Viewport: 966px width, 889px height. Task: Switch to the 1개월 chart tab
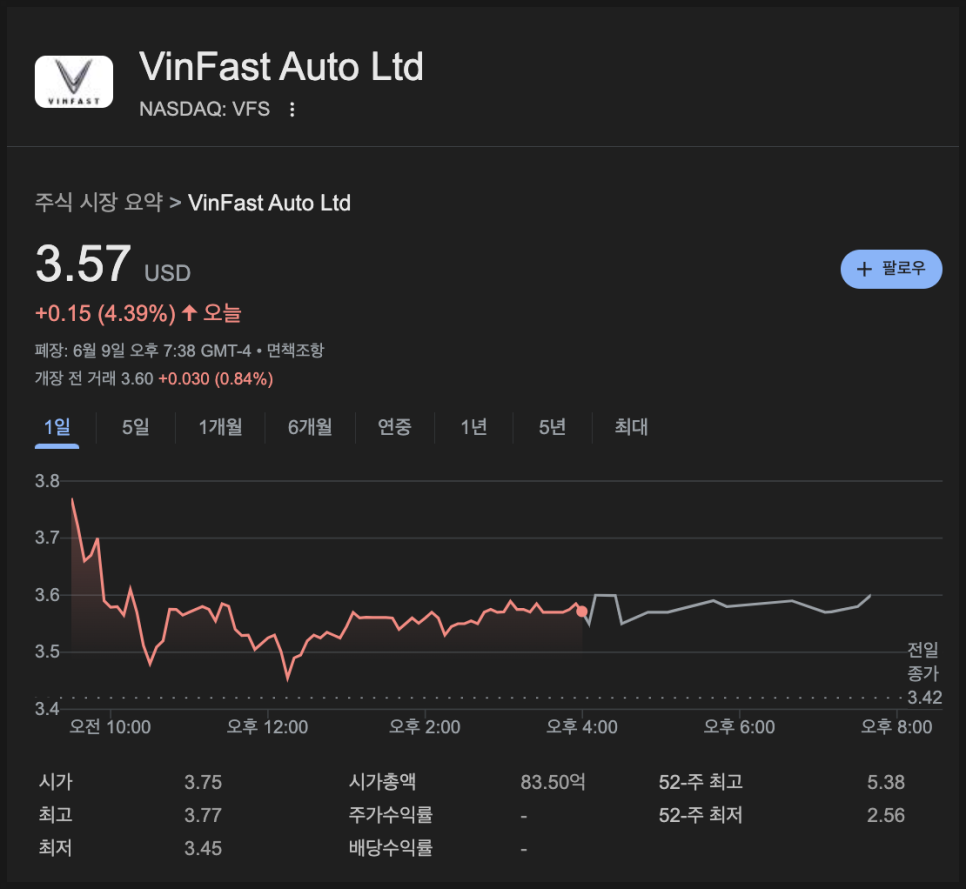[x=220, y=427]
